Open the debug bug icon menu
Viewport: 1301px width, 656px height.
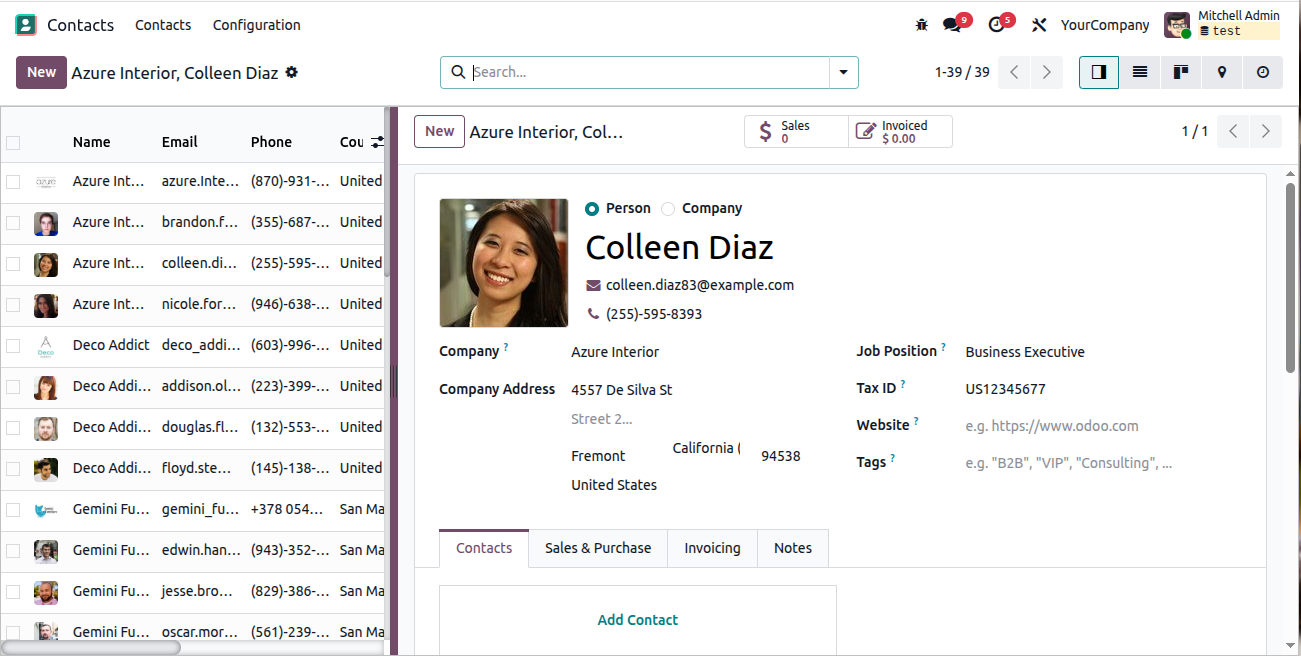tap(921, 25)
